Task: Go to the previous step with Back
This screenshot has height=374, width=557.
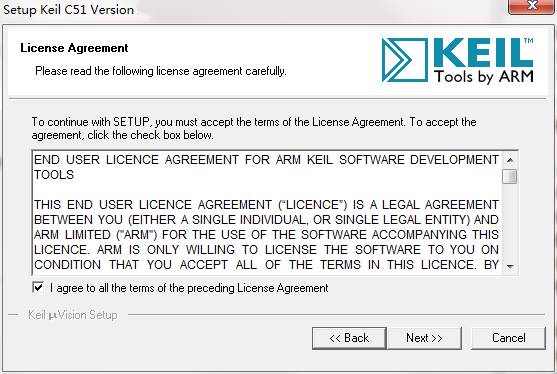Action: click(x=349, y=338)
